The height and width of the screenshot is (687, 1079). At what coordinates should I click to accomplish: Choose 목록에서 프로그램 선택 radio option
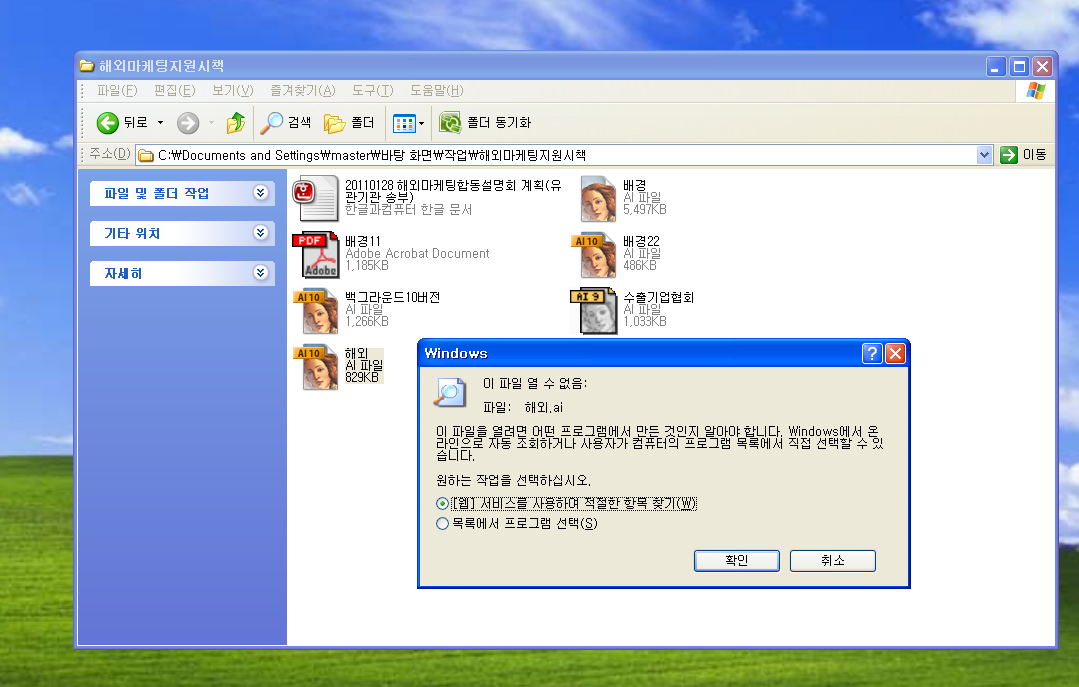[x=443, y=524]
